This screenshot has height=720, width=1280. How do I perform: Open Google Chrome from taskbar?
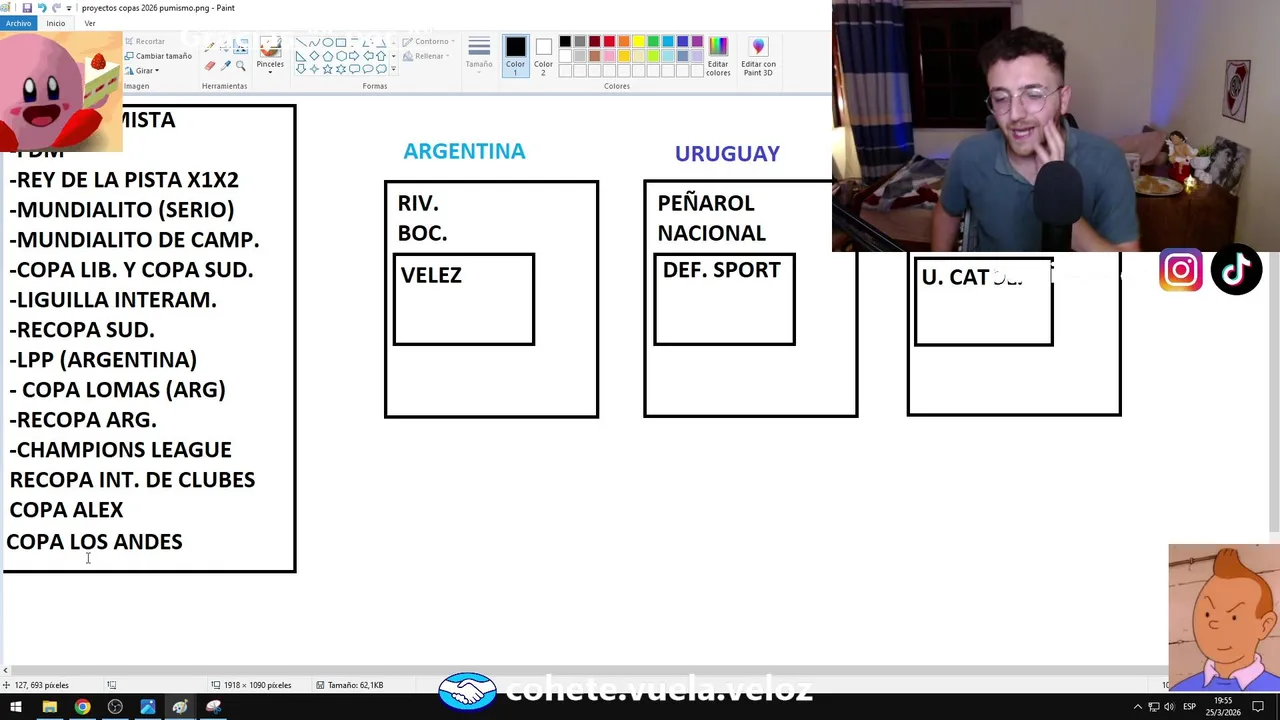pyautogui.click(x=82, y=707)
